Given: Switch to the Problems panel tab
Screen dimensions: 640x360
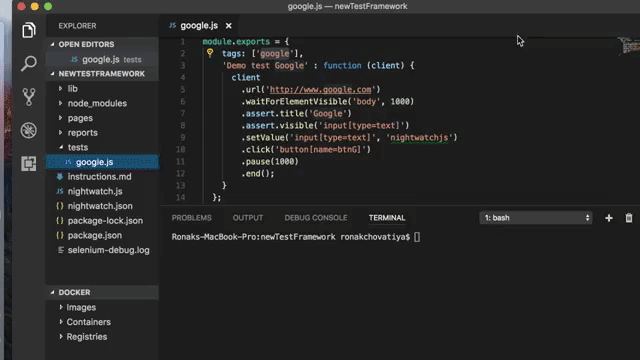Looking at the screenshot, I should [191, 218].
